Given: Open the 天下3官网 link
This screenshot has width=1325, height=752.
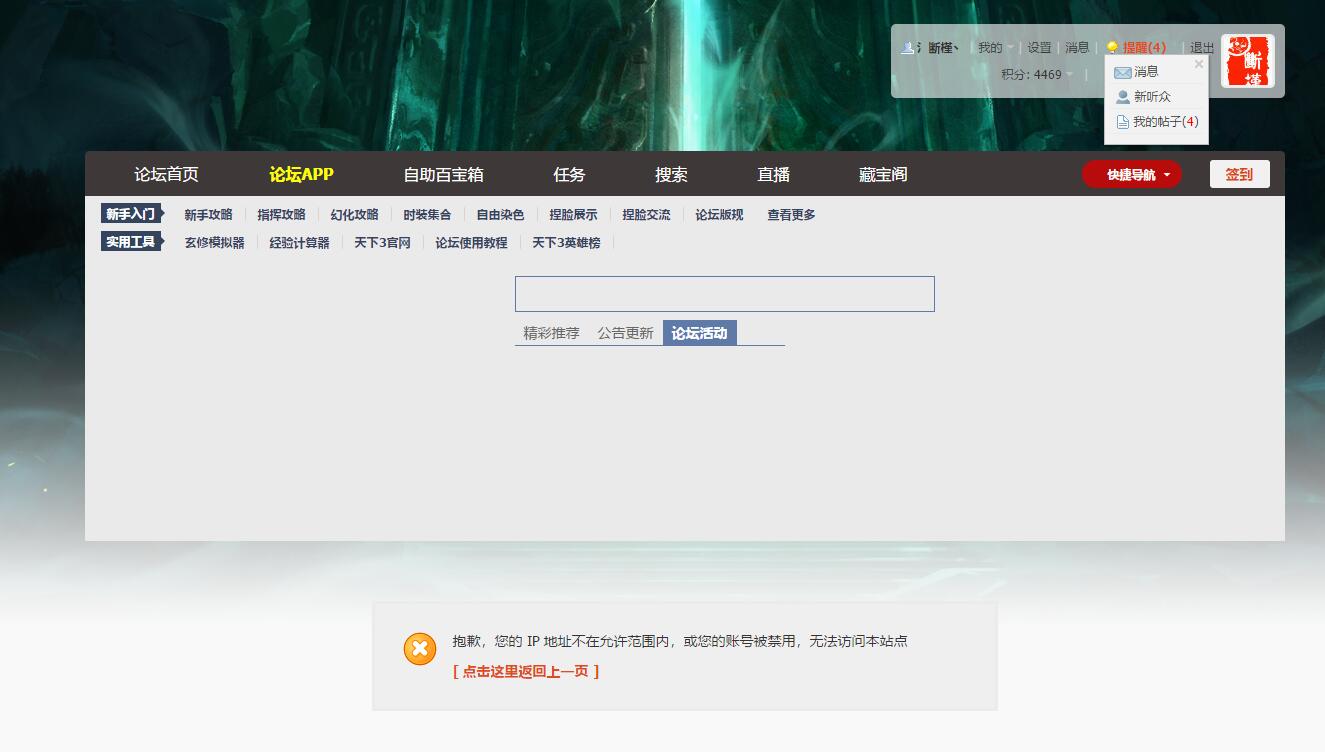Looking at the screenshot, I should (x=382, y=243).
